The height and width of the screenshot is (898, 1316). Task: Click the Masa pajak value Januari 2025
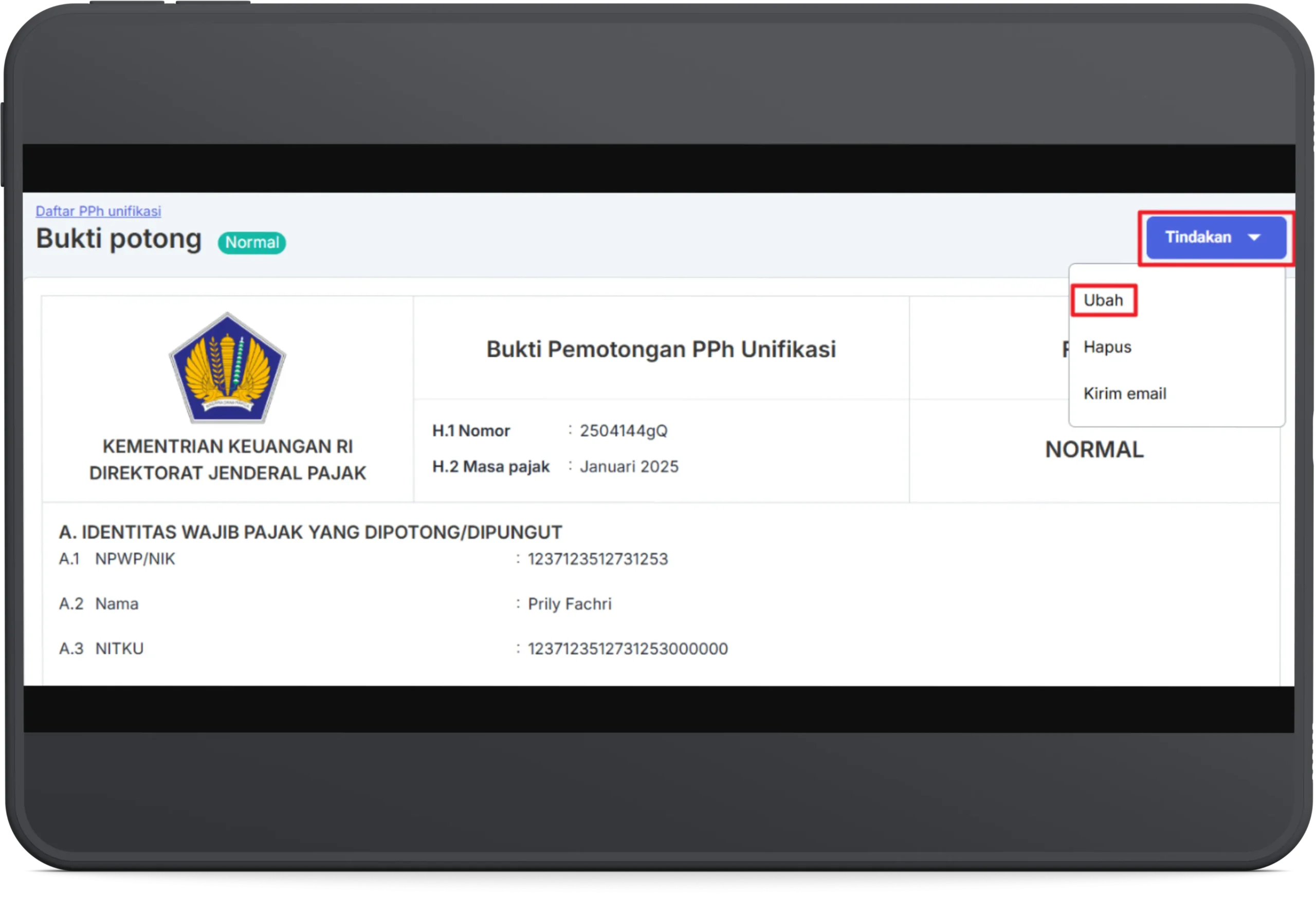[629, 466]
